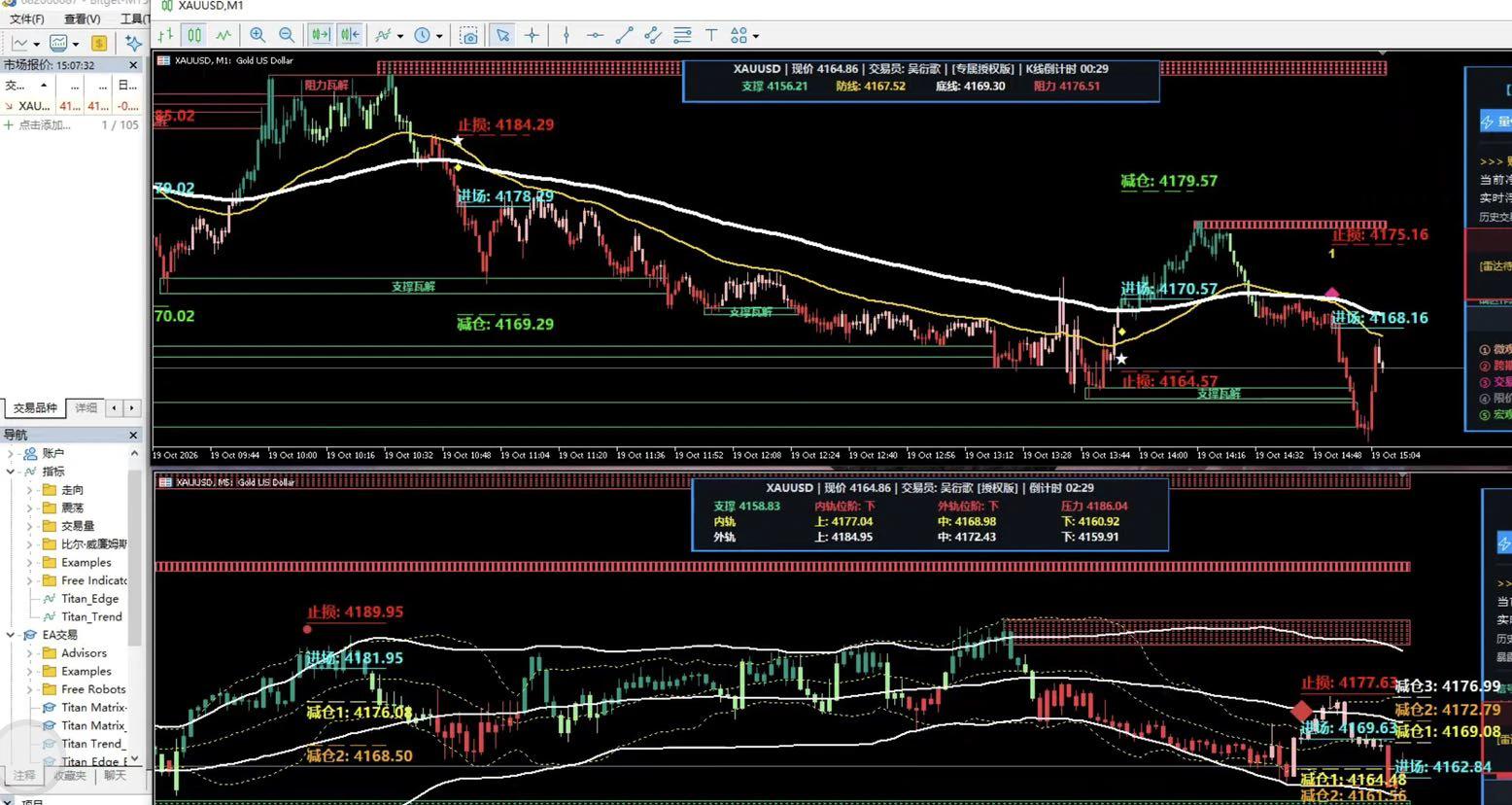Open the 查看(V) menu
Viewport: 1512px width, 805px height.
click(83, 18)
